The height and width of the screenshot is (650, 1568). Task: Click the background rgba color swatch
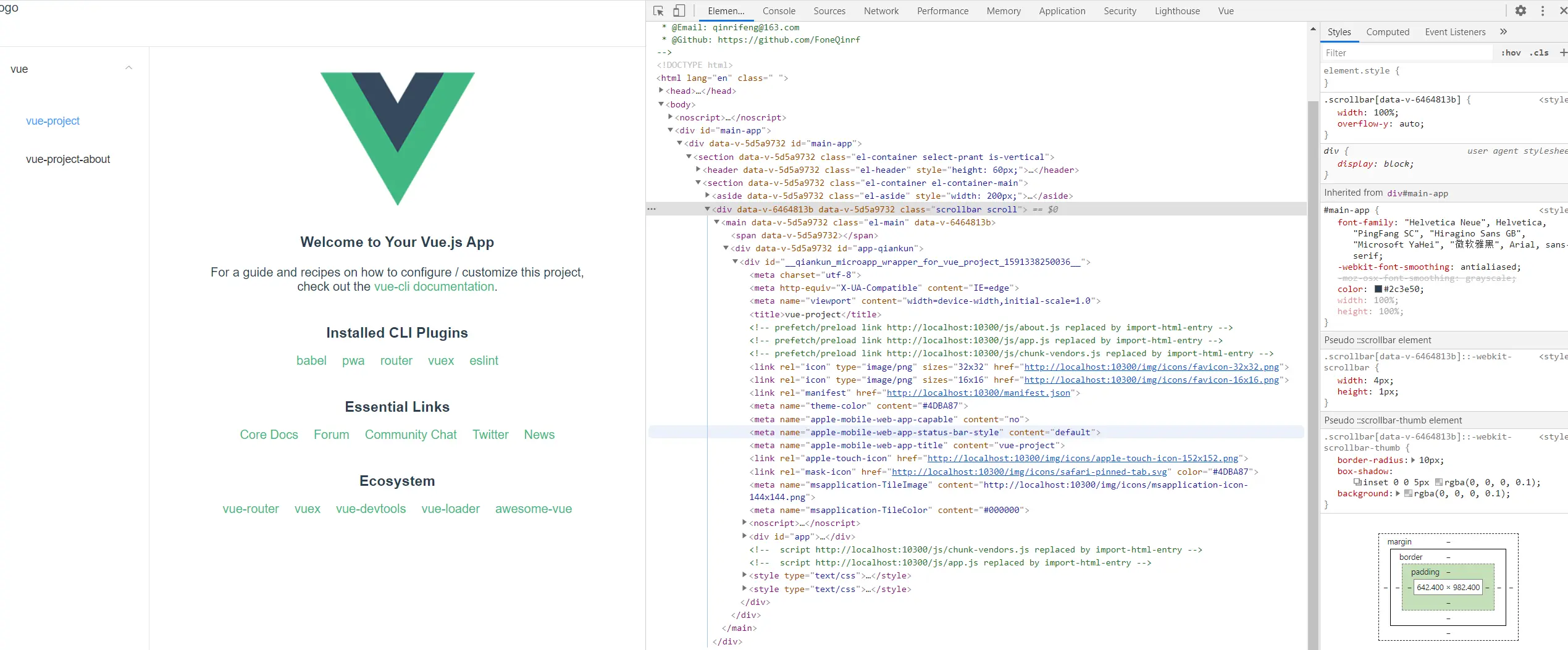[x=1408, y=493]
